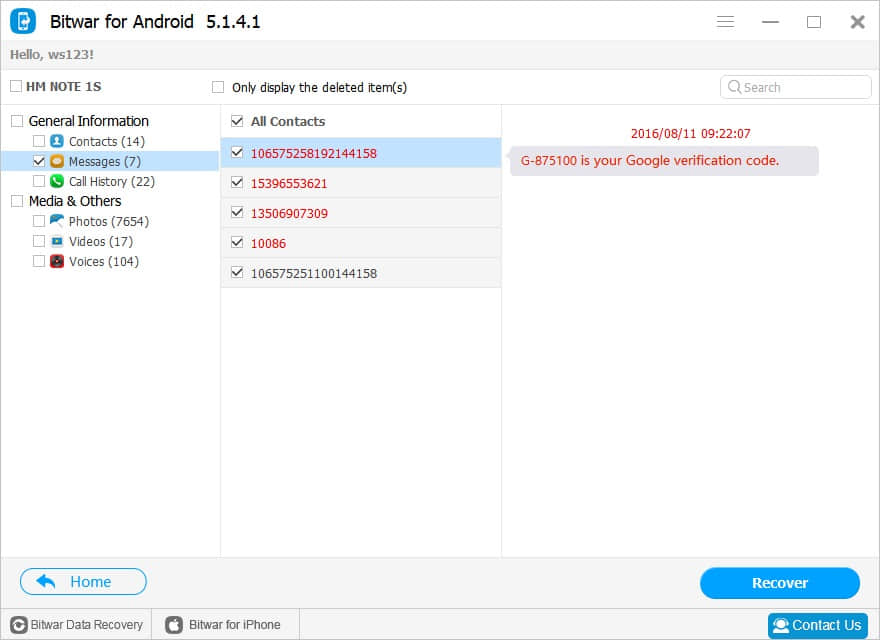The height and width of the screenshot is (640, 880).
Task: Select the Contacts (14) category
Action: click(107, 141)
